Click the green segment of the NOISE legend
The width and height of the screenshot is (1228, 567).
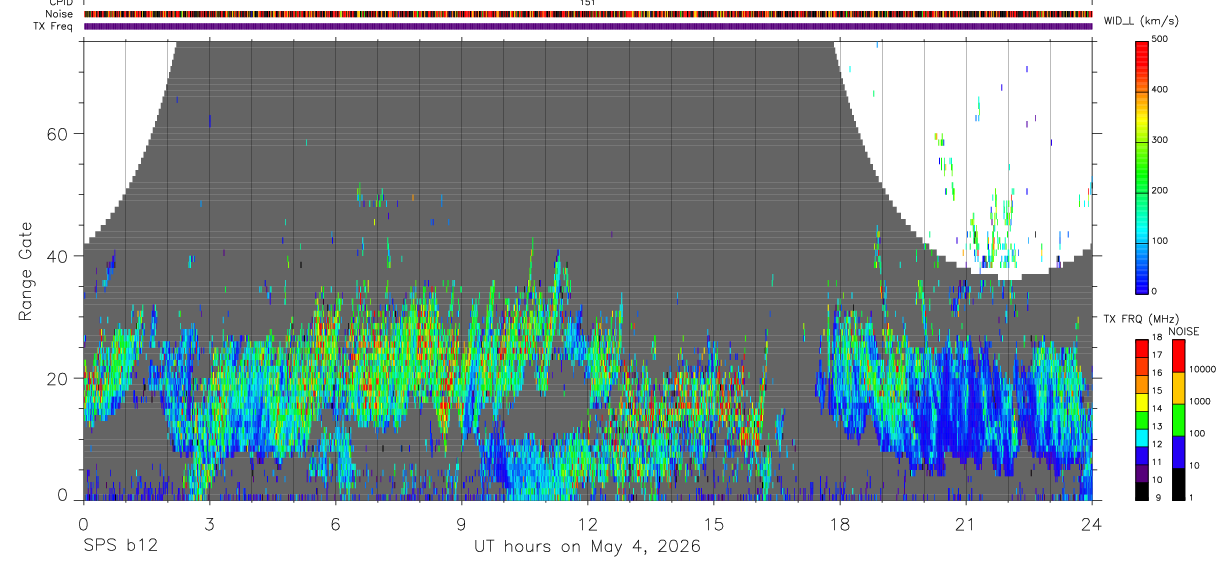tap(1178, 420)
